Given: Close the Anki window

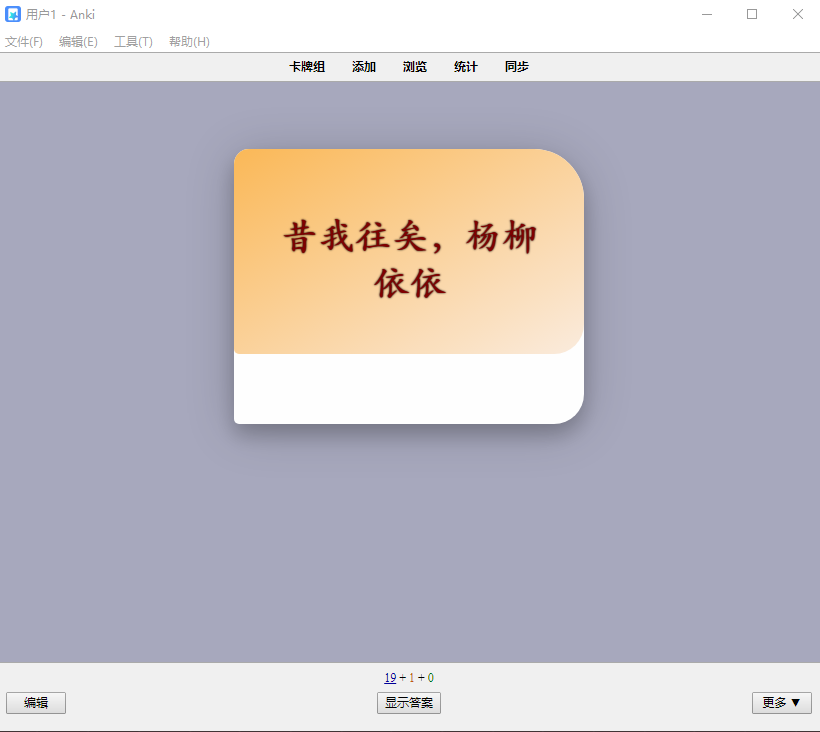Looking at the screenshot, I should tap(798, 15).
